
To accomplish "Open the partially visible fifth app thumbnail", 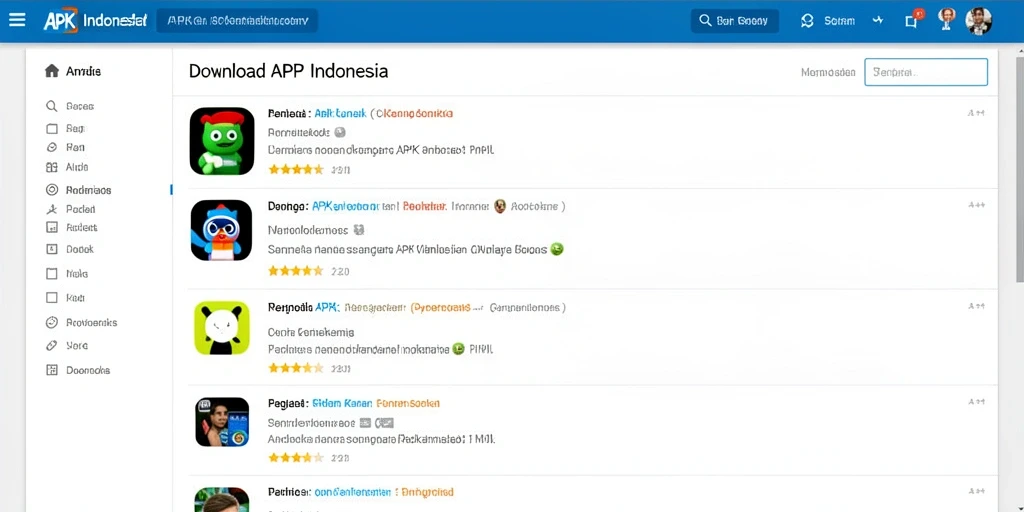I will (x=222, y=500).
